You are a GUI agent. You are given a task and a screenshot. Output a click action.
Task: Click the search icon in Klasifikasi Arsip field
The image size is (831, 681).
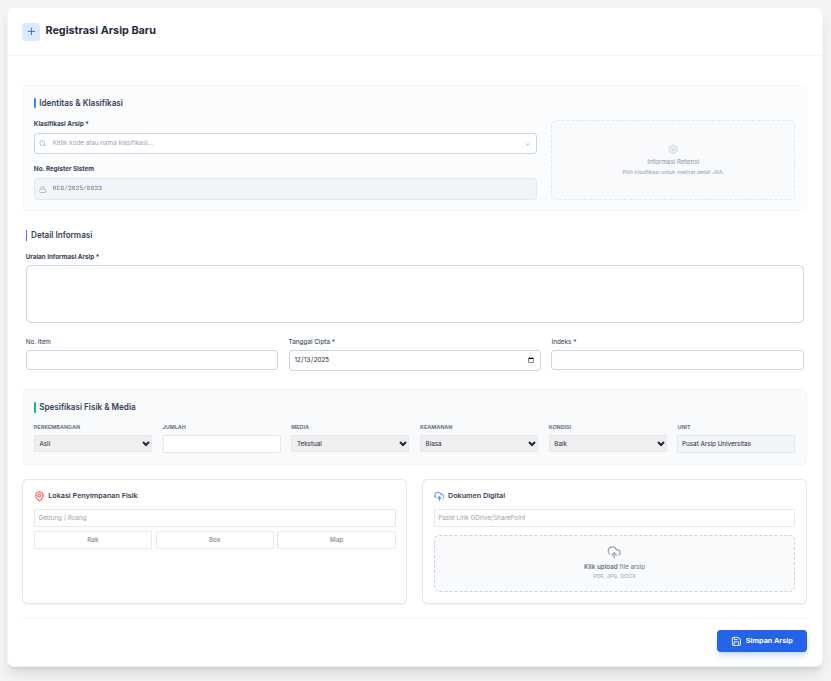click(x=43, y=144)
